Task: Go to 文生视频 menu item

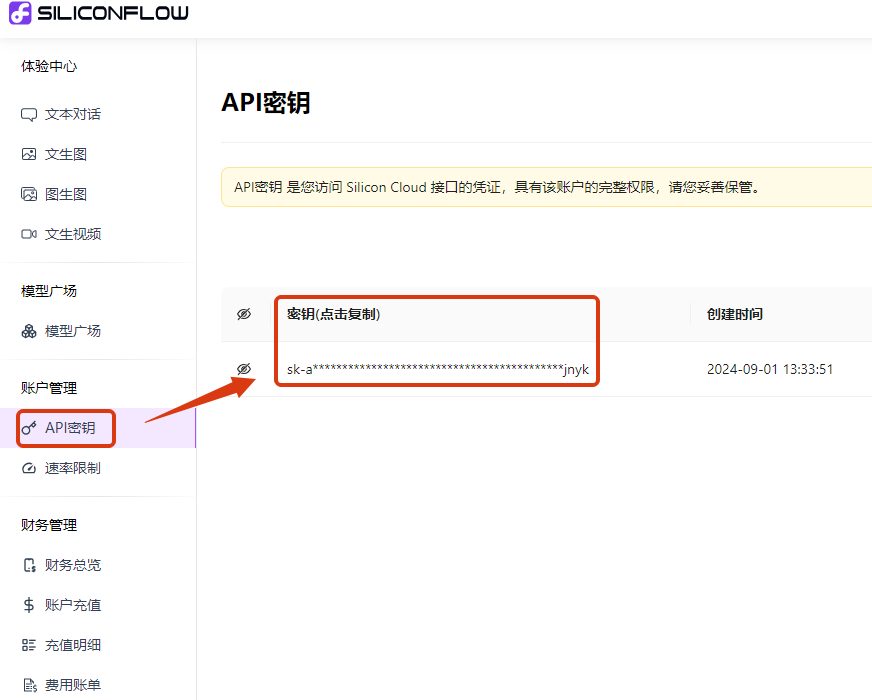Action: click(61, 234)
